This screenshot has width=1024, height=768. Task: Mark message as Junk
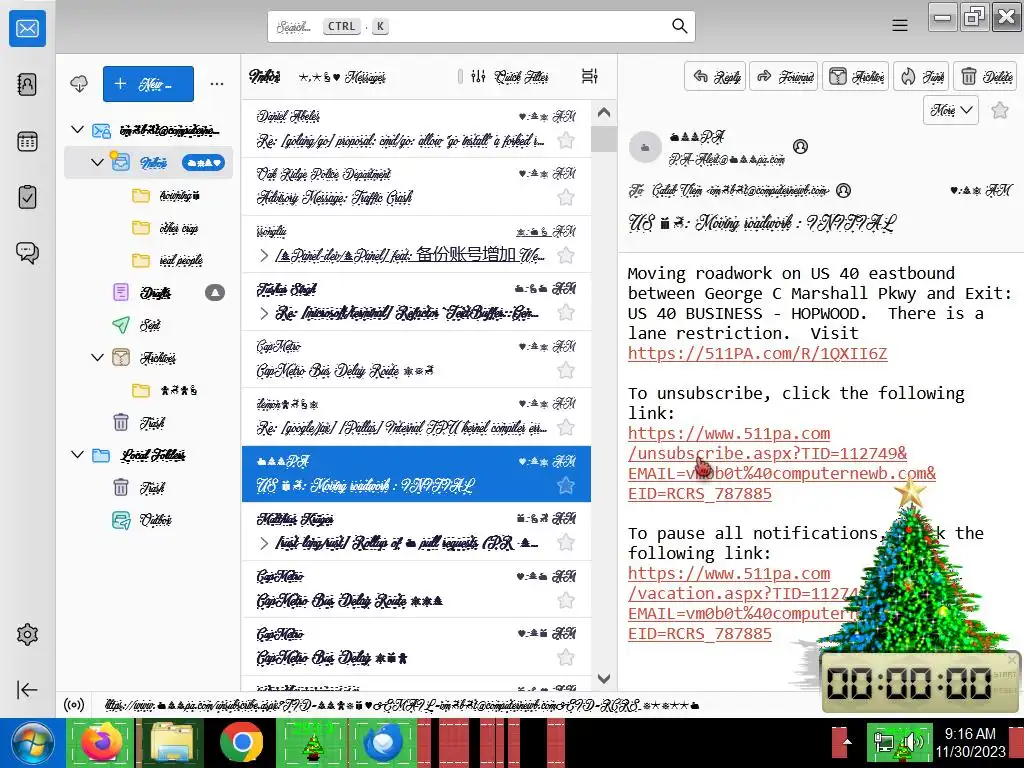pos(921,77)
